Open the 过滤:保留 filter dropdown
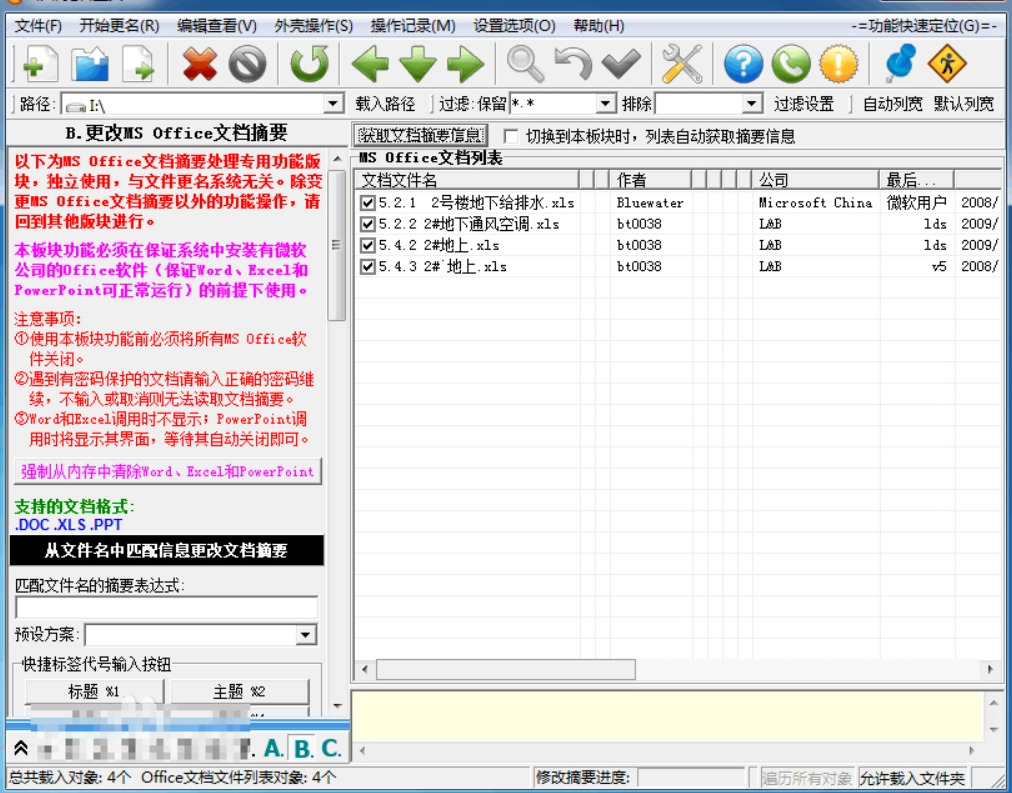Screen dimensions: 1012x793 tap(605, 104)
